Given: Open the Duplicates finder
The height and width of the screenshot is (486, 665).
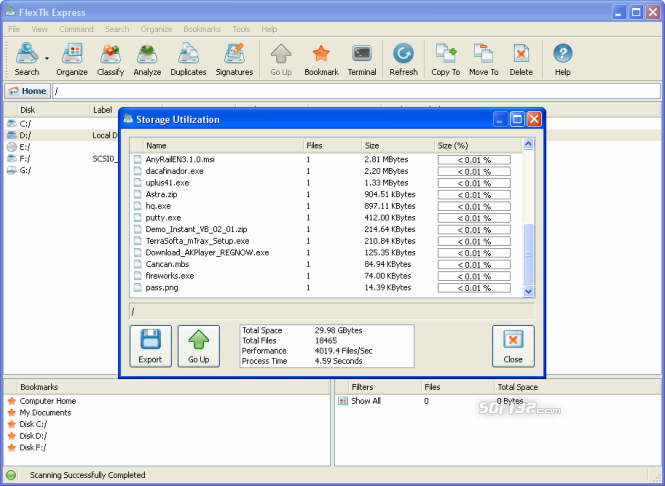Looking at the screenshot, I should coord(188,59).
